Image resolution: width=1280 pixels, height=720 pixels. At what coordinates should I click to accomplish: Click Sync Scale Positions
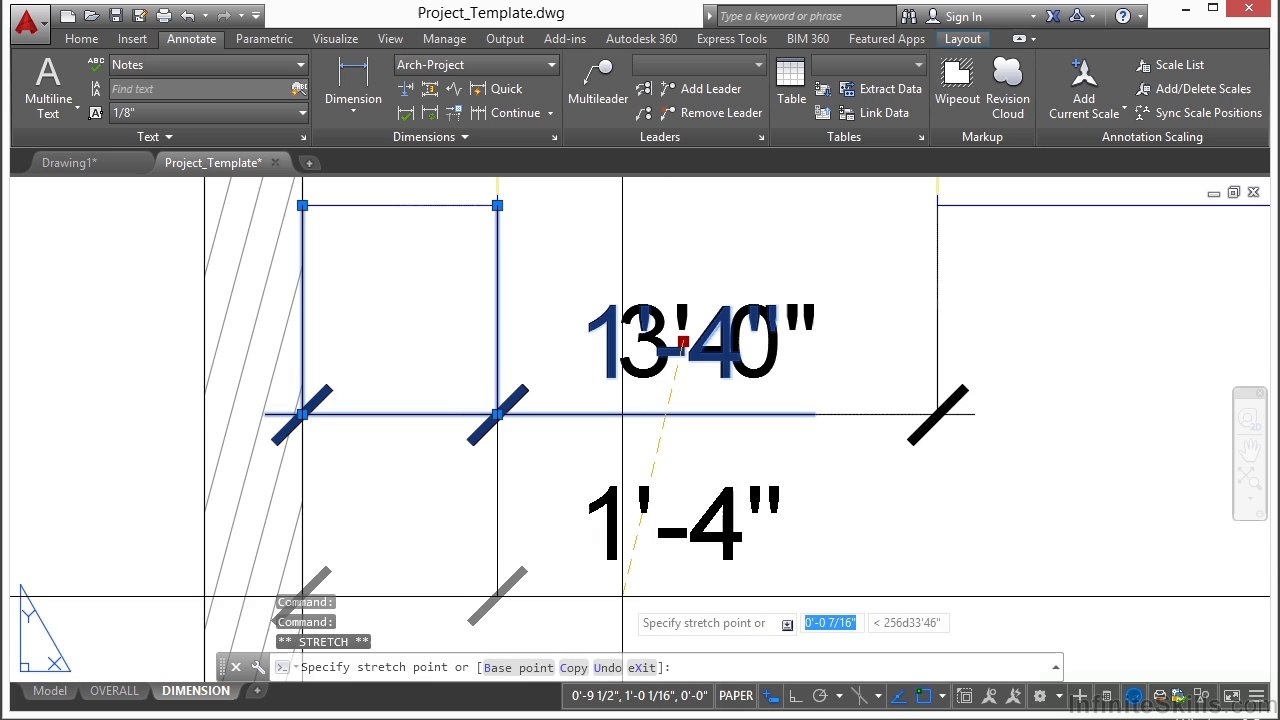[1198, 113]
